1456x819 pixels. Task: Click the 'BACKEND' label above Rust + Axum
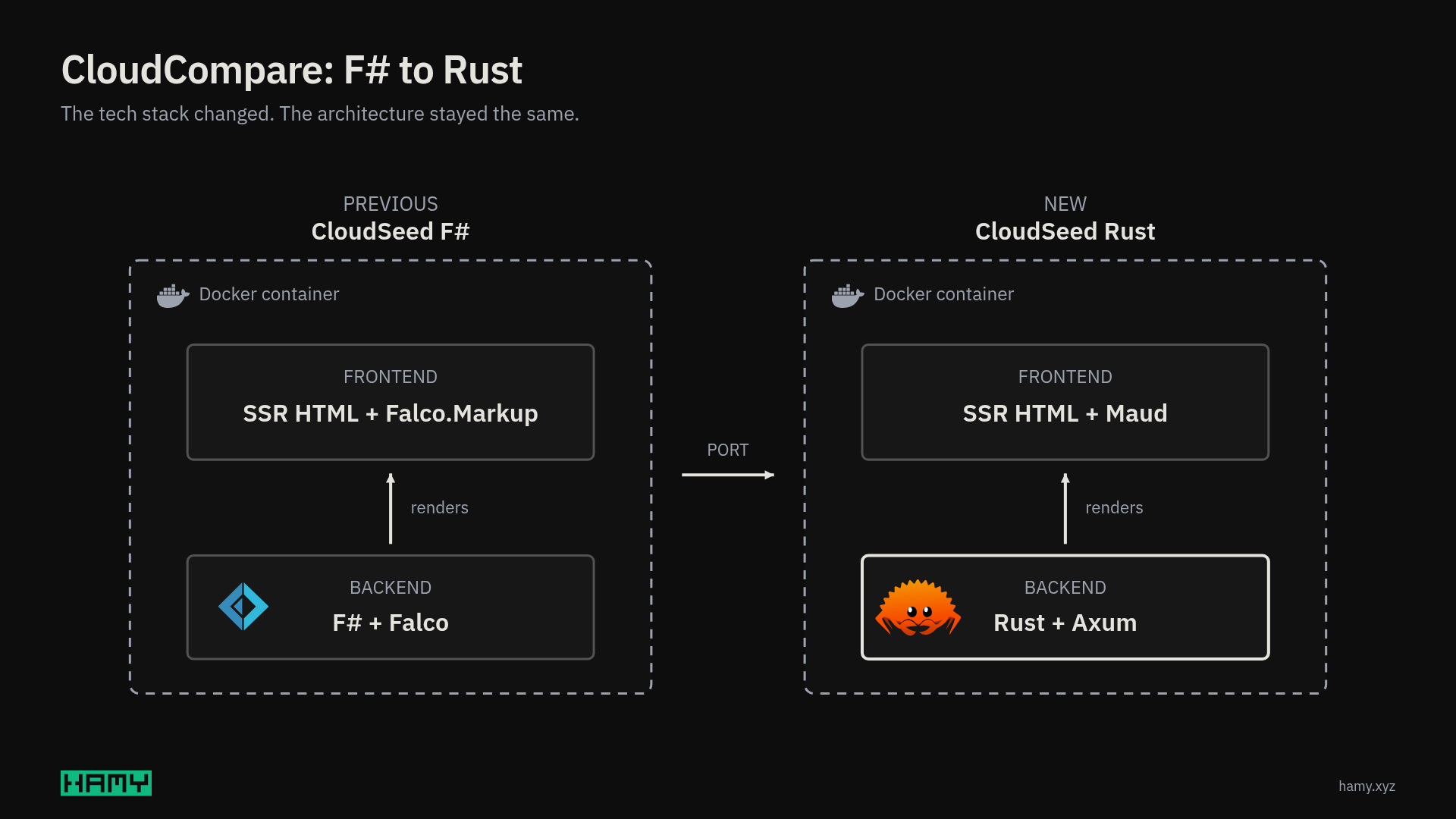[x=1065, y=588]
